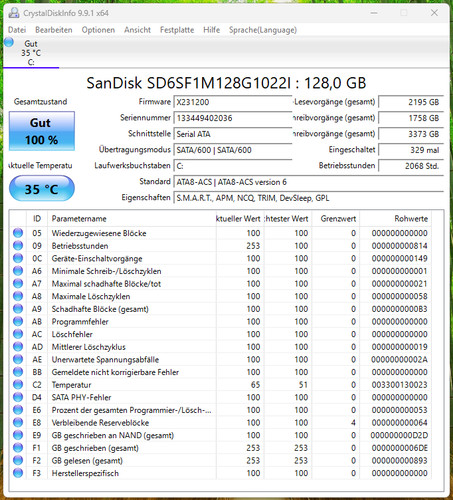Click status orb of Wiederzugewiesene Blöcke row

coord(18,233)
